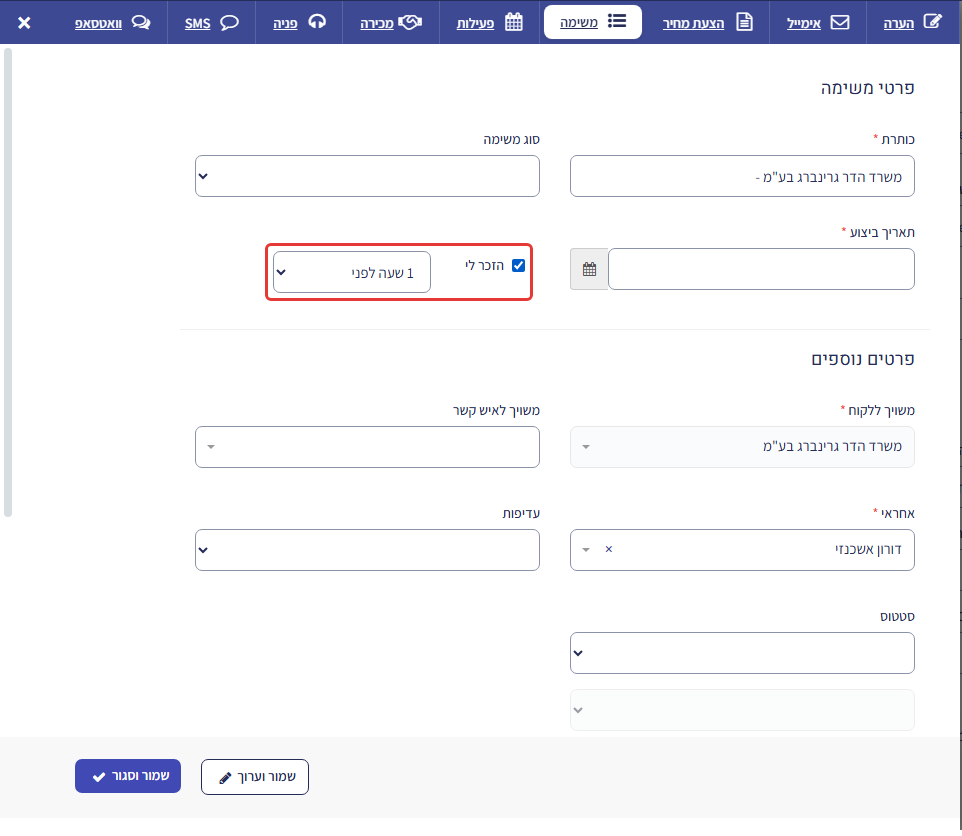This screenshot has height=836, width=962.
Task: Open the אחראי dropdown arrow
Action: (586, 550)
